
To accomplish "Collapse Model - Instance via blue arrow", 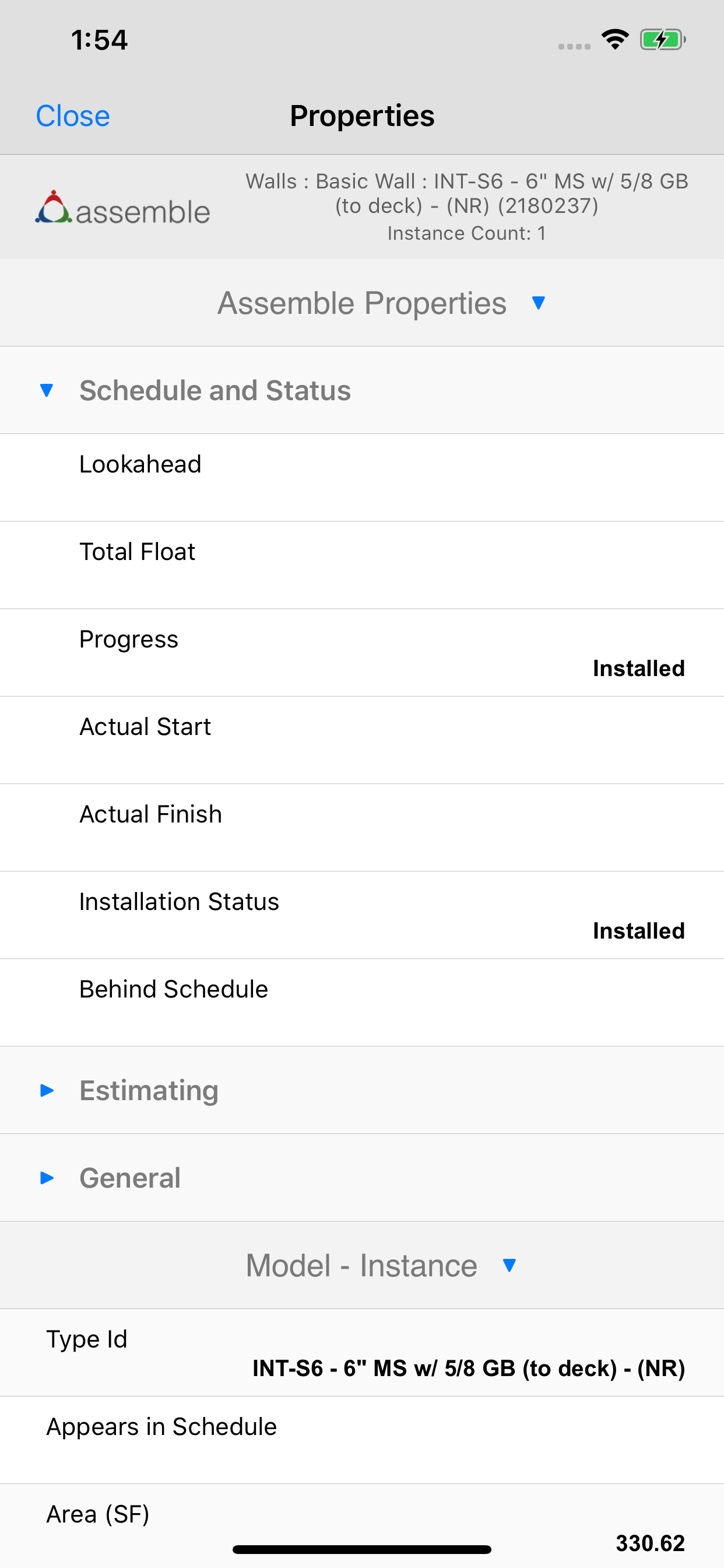I will coord(509,1265).
